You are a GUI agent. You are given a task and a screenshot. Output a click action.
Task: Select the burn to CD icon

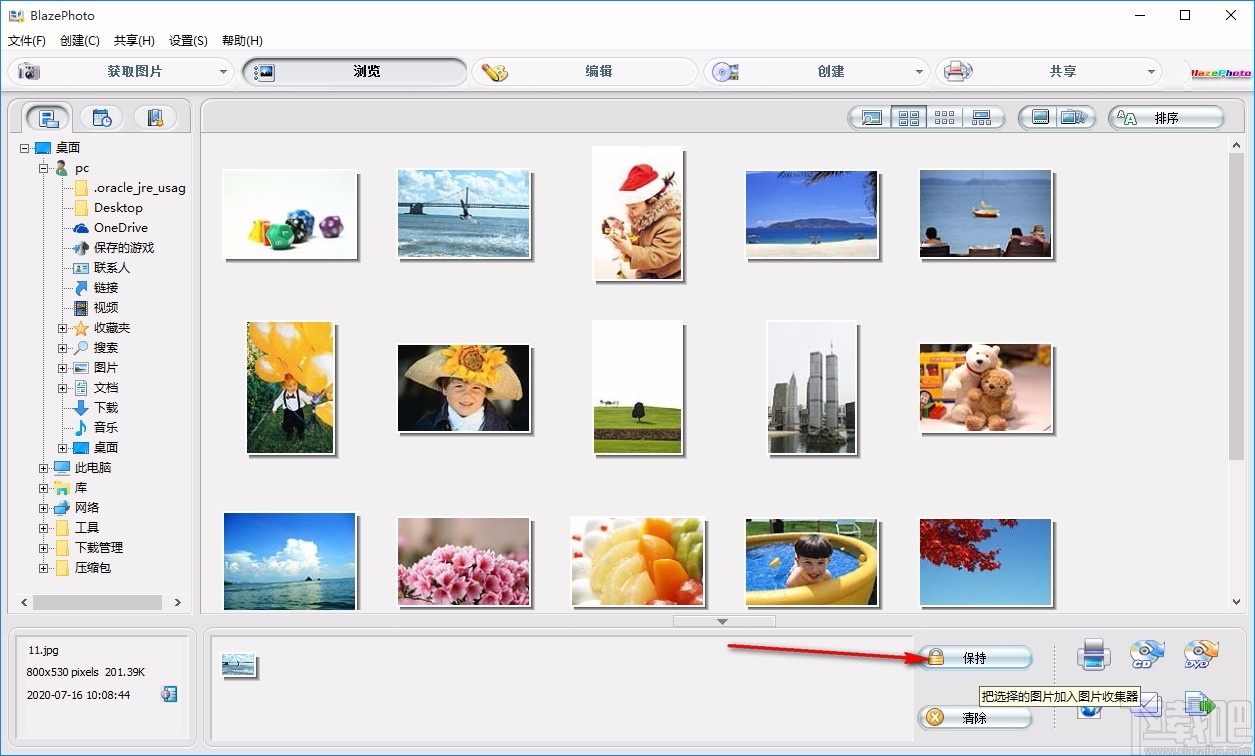tap(1147, 654)
